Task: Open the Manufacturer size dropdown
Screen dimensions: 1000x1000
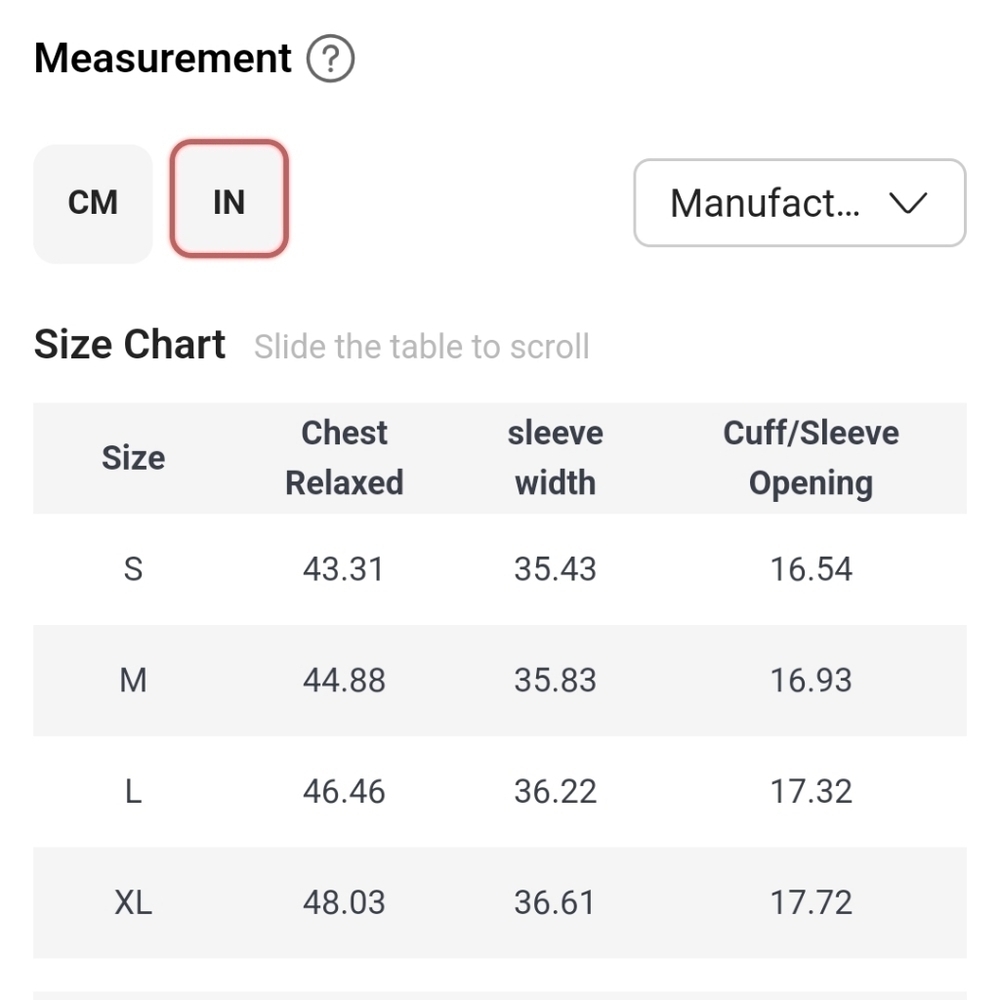Action: [765, 203]
